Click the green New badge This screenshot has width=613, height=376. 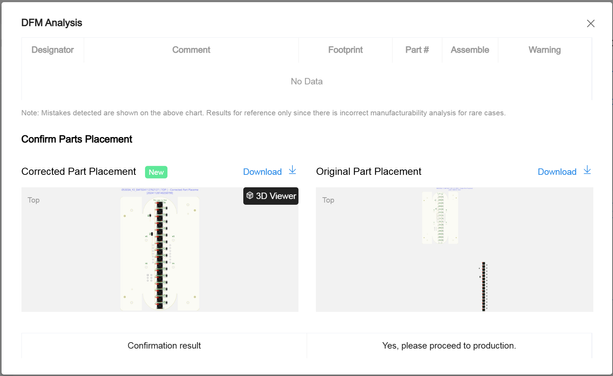coord(156,172)
